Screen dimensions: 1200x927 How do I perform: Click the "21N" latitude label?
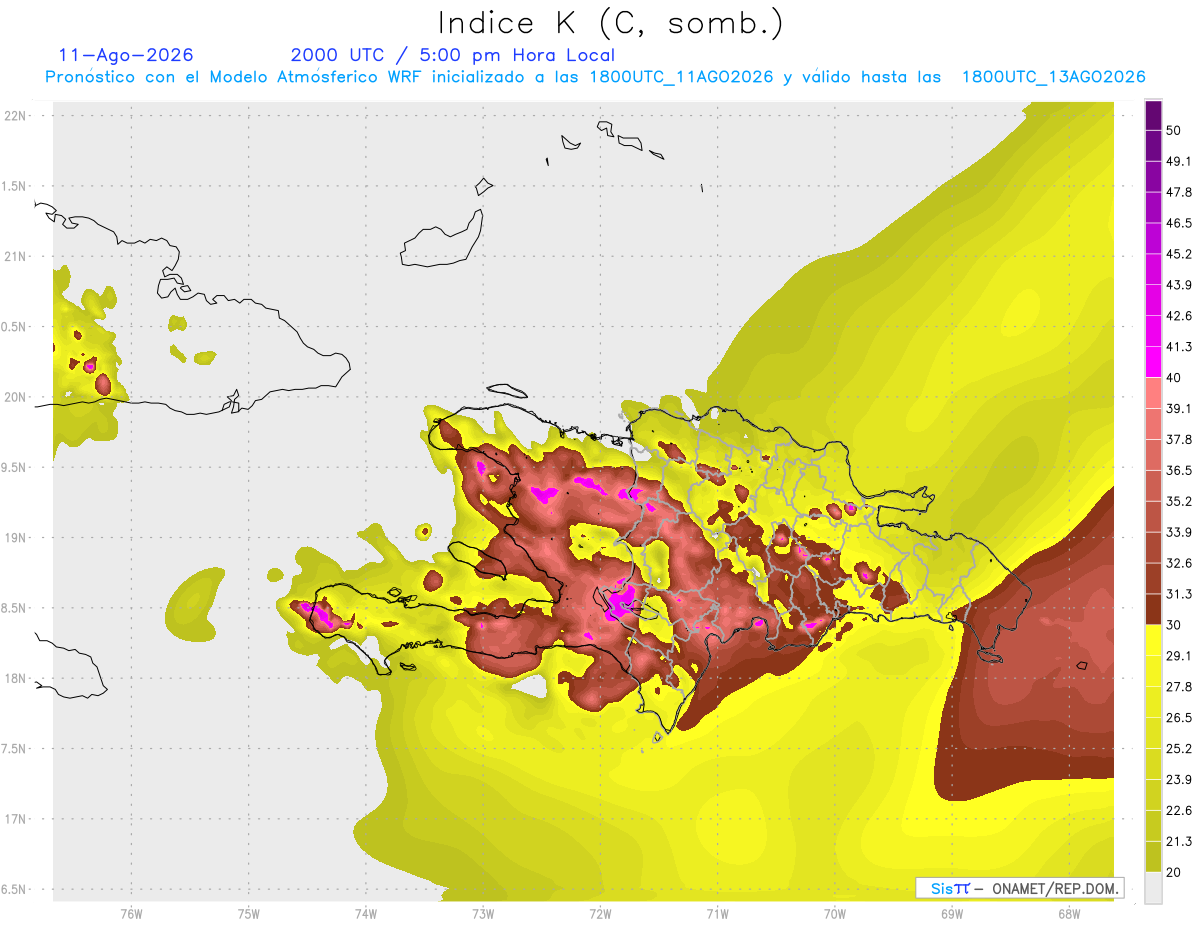pyautogui.click(x=16, y=256)
